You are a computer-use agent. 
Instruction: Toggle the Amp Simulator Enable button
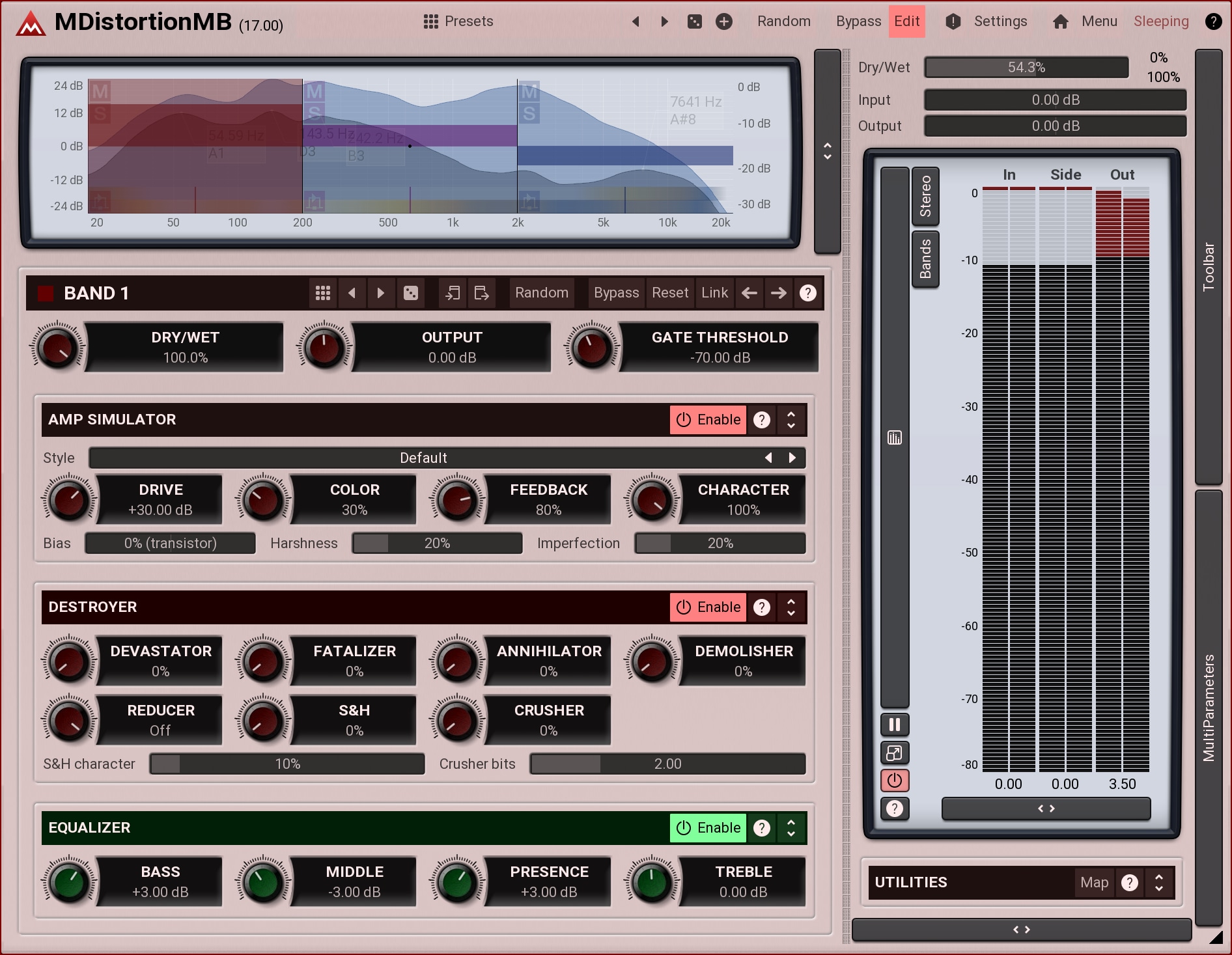(708, 420)
